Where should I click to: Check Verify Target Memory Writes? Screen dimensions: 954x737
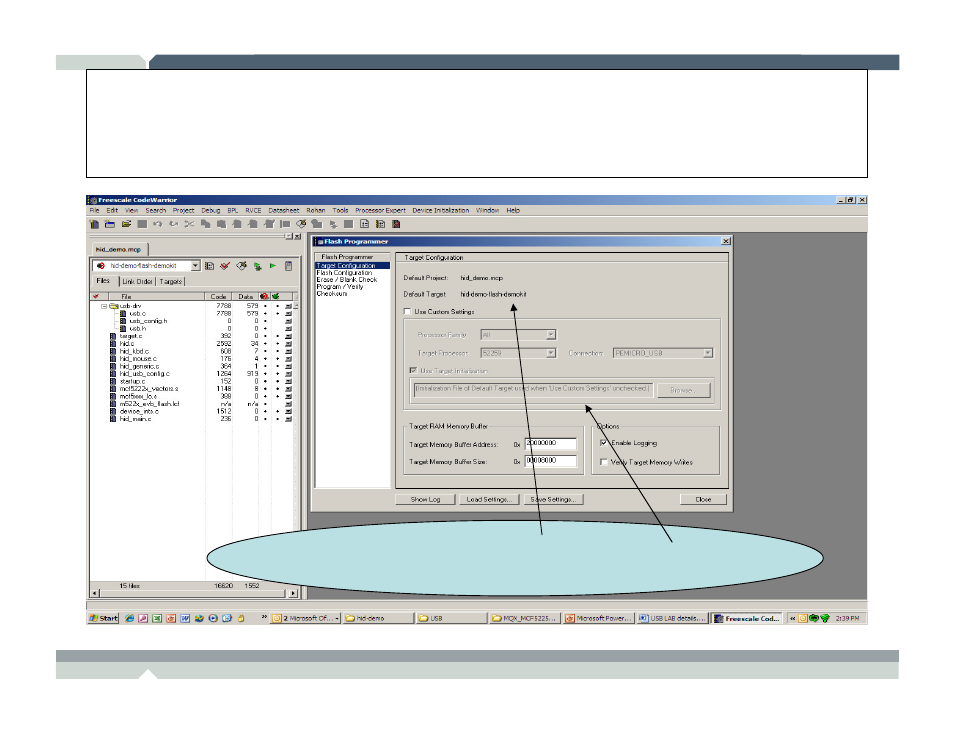tap(604, 463)
